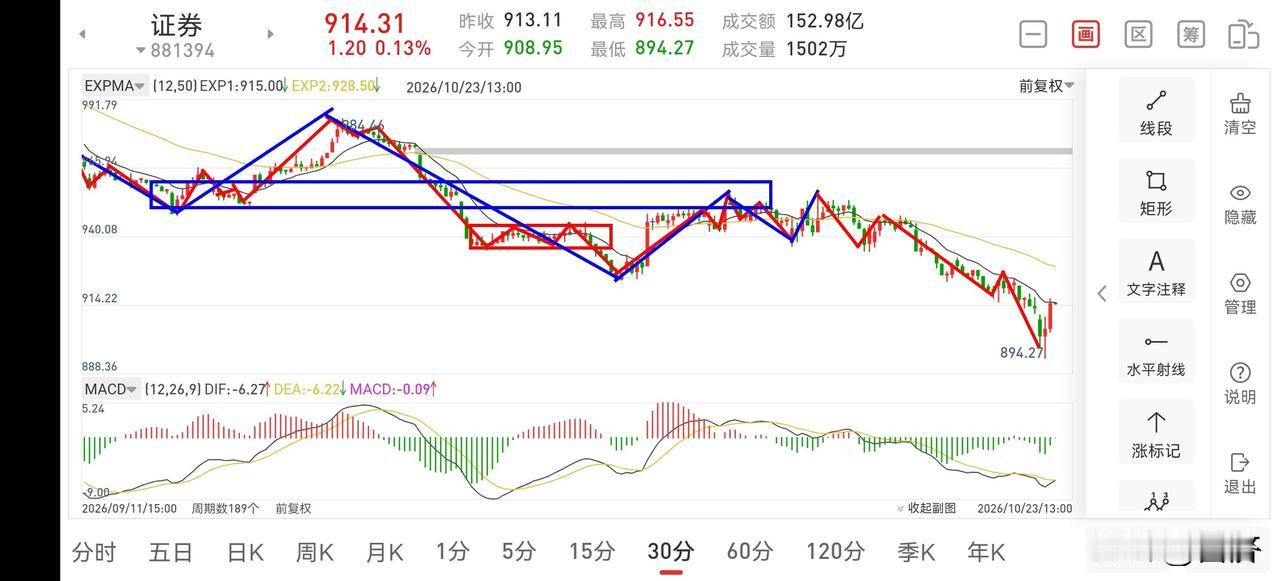Tap the (12,26,9) MACD parameters

(172, 389)
